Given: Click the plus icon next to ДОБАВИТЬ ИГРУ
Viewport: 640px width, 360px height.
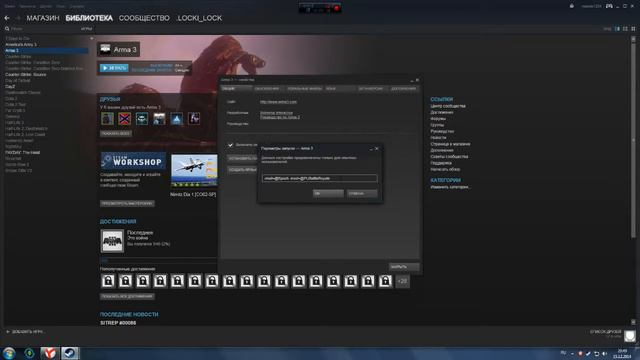Looking at the screenshot, I should [8, 332].
